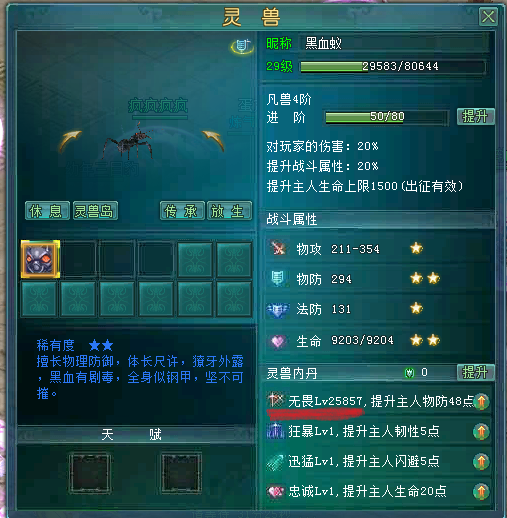Screen dimensions: 507x518
Task: Open the 灵兽岛 spirit beast island
Action: [95, 211]
